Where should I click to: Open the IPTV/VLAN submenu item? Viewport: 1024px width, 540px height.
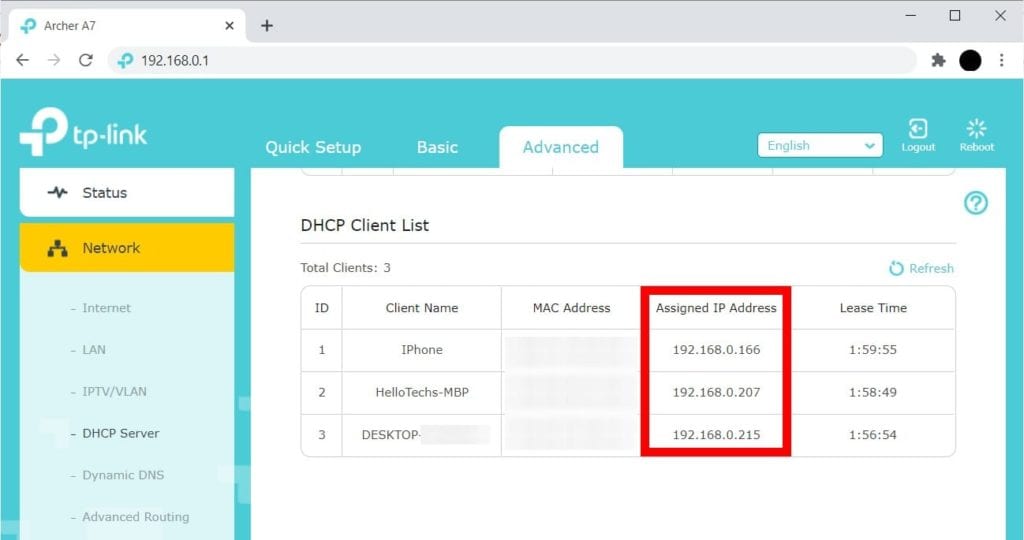click(114, 392)
